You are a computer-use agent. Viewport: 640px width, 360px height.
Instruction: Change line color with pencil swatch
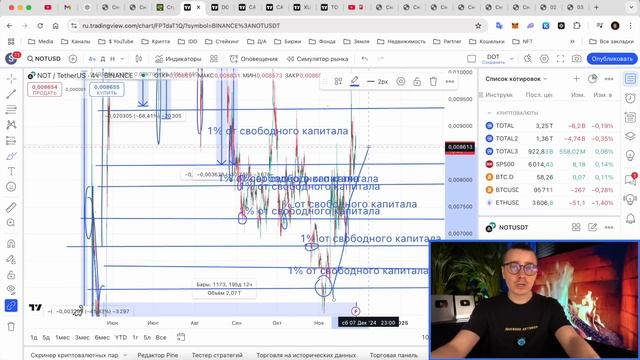(x=355, y=82)
